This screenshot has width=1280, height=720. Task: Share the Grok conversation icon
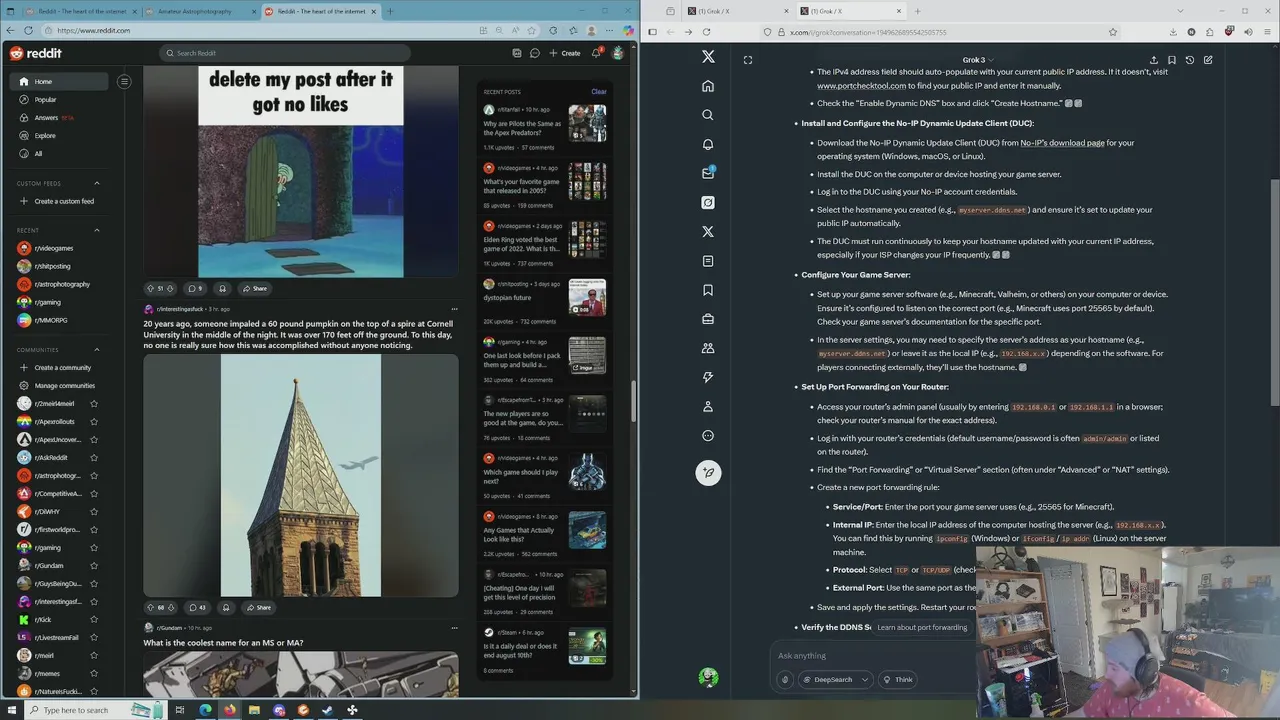pos(1154,60)
